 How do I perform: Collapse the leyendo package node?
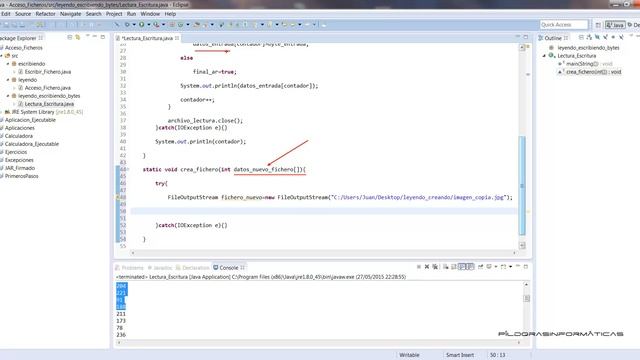click(x=8, y=80)
